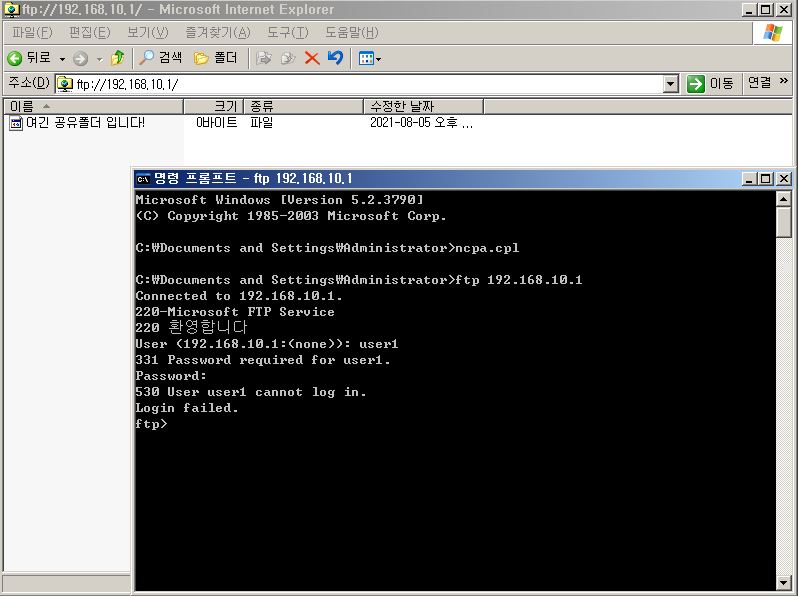Click the 연결 links toolbar label
798x596 pixels.
pyautogui.click(x=759, y=82)
